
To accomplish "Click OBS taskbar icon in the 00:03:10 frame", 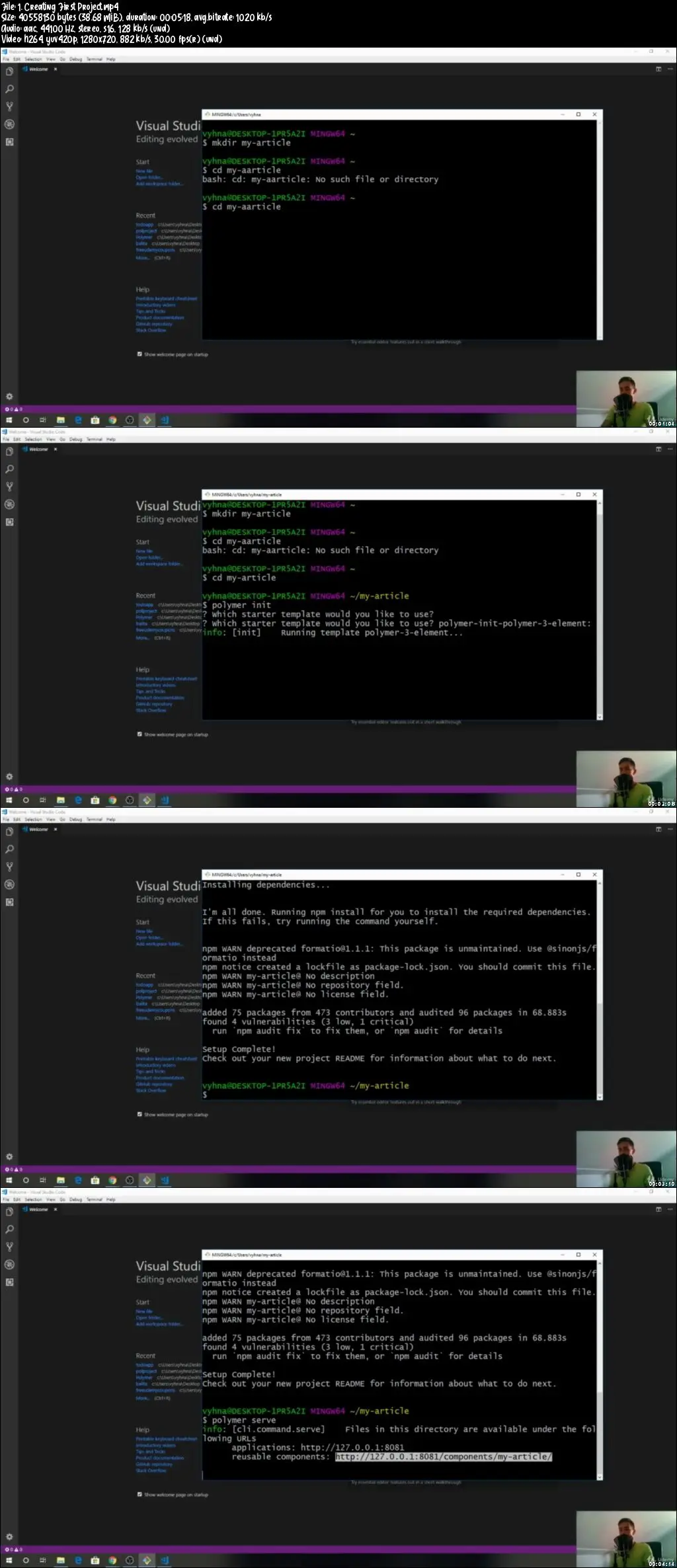I will pos(130,1180).
